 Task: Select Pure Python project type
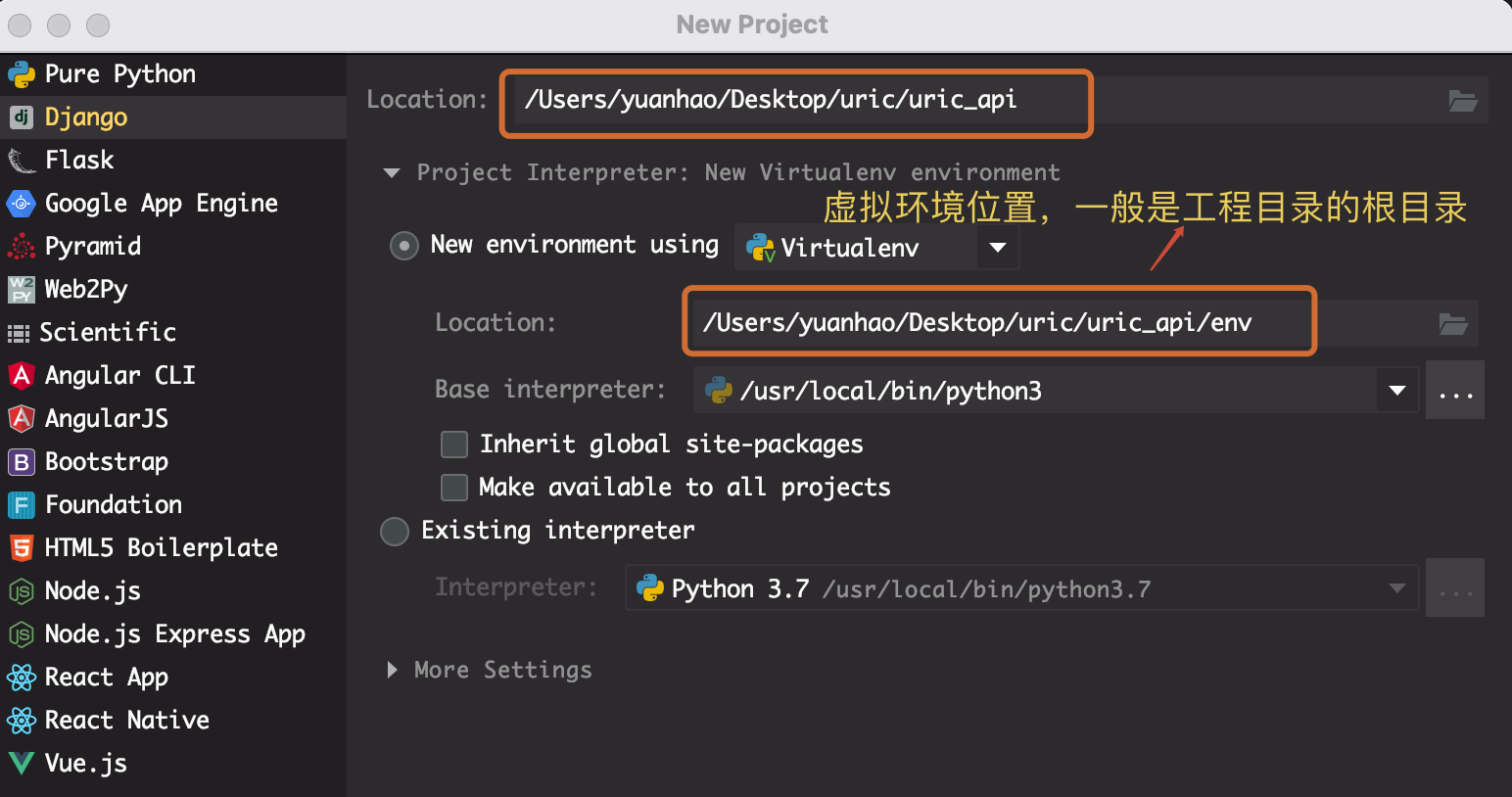point(173,74)
